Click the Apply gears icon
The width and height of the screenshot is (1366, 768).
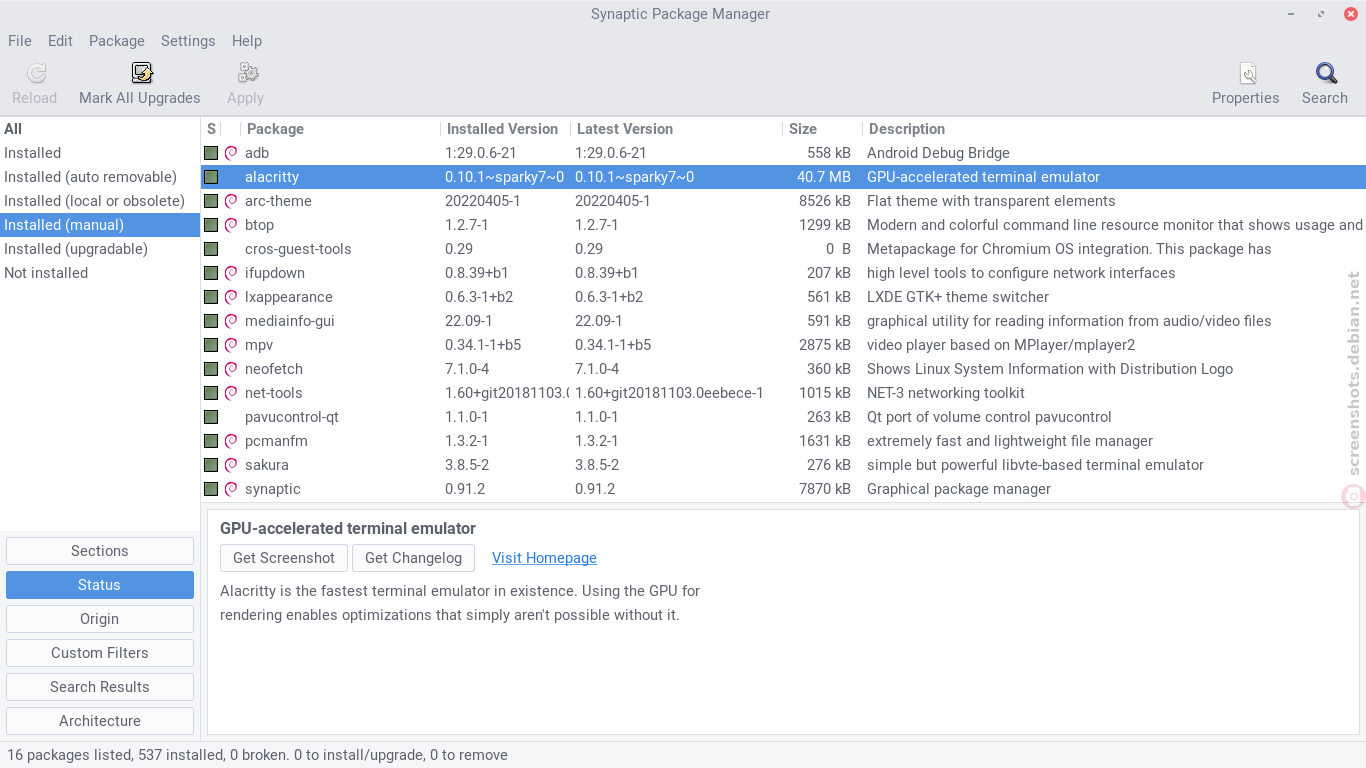248,73
